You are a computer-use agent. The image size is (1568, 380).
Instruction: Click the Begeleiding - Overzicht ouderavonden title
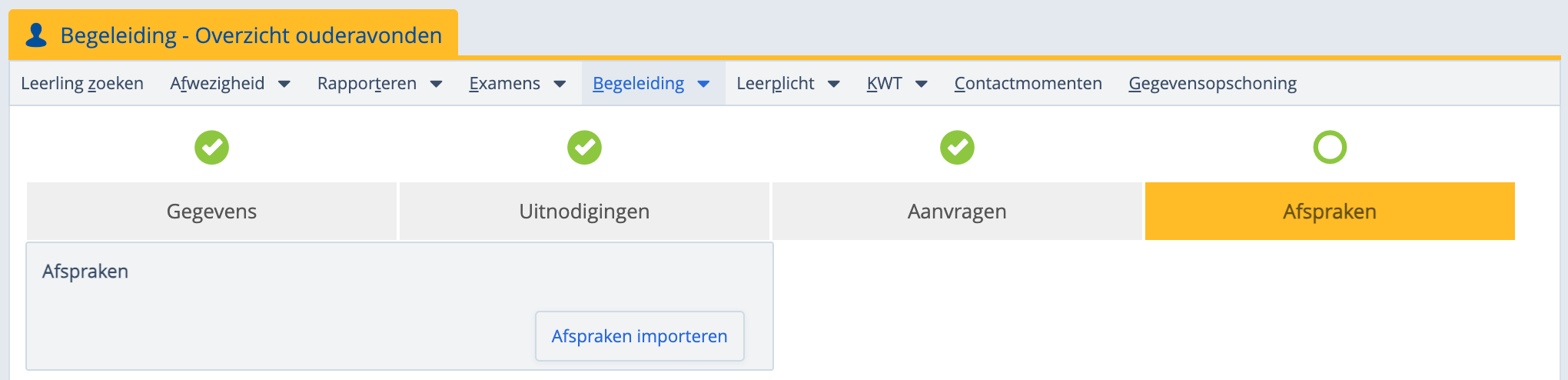click(251, 35)
